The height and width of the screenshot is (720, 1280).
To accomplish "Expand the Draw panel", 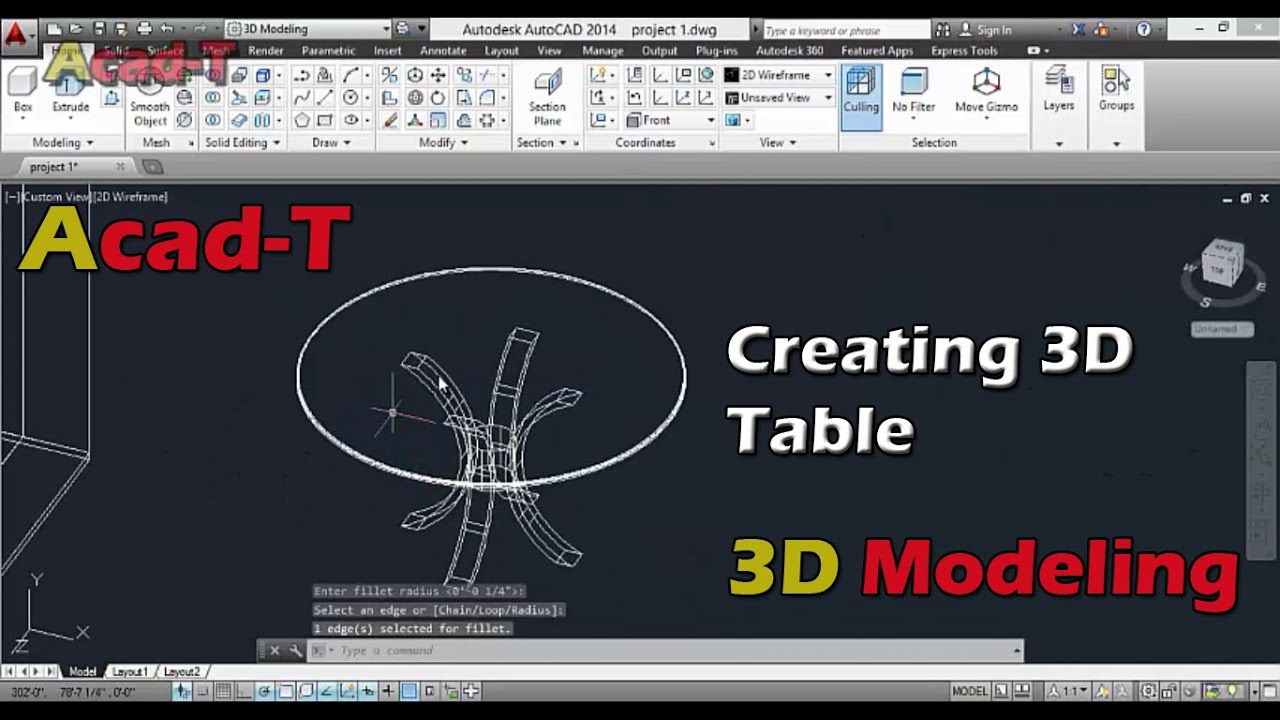I will point(331,143).
